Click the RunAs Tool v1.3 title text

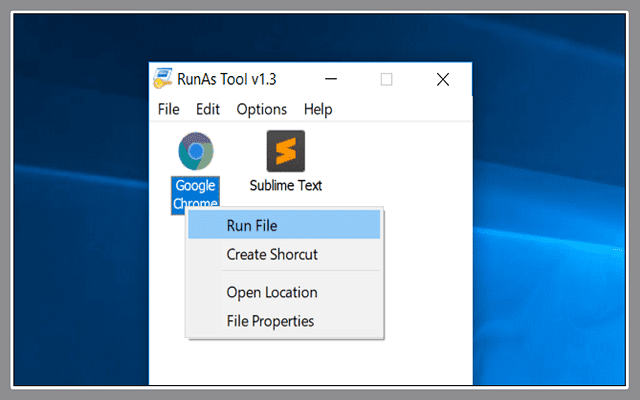(227, 79)
